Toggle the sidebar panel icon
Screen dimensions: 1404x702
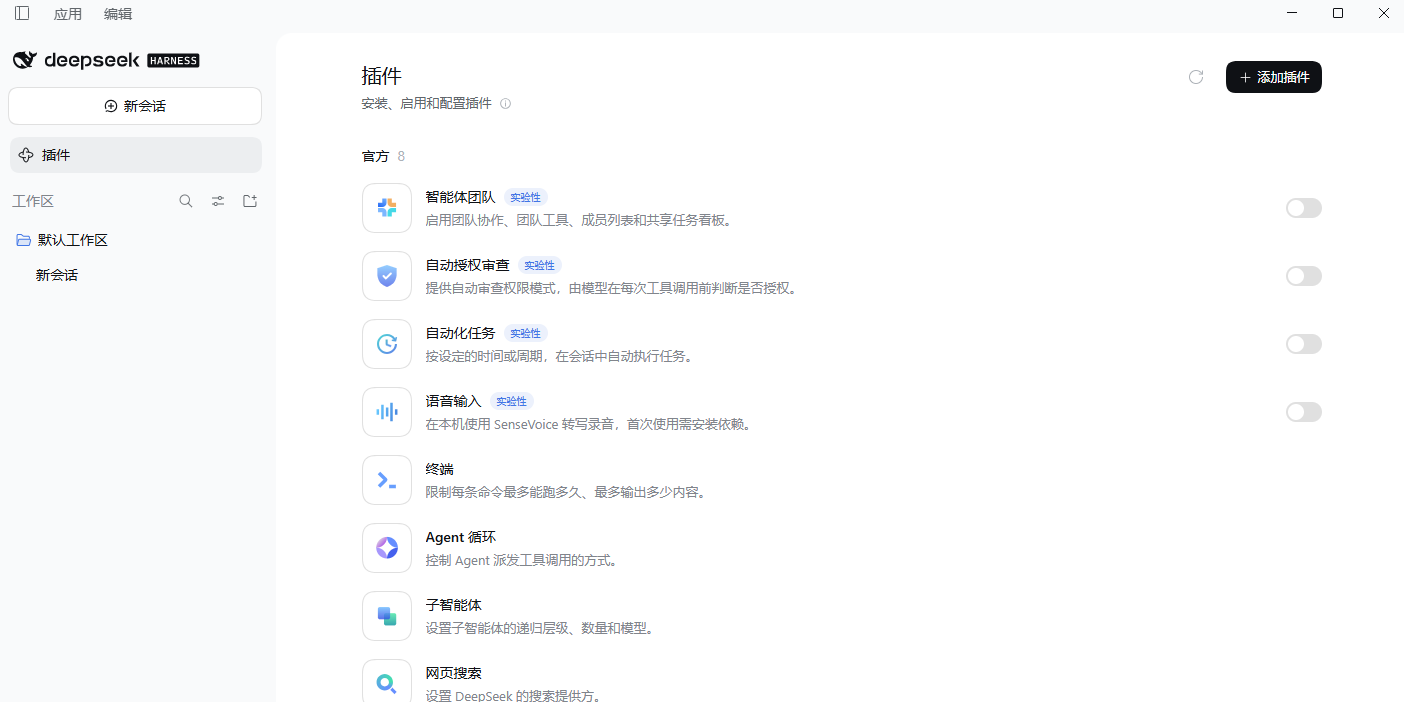click(x=22, y=13)
